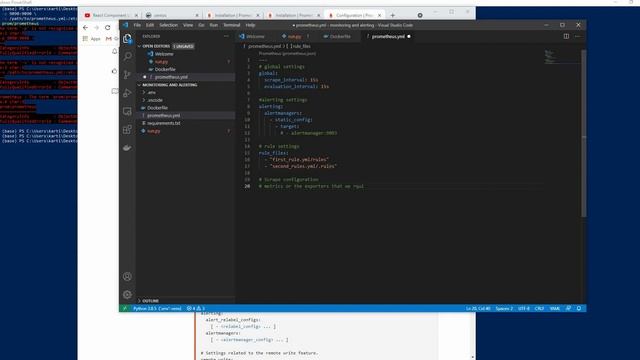This screenshot has width=640, height=360.
Task: Open the editor More Actions ellipsis
Action: pos(578,36)
